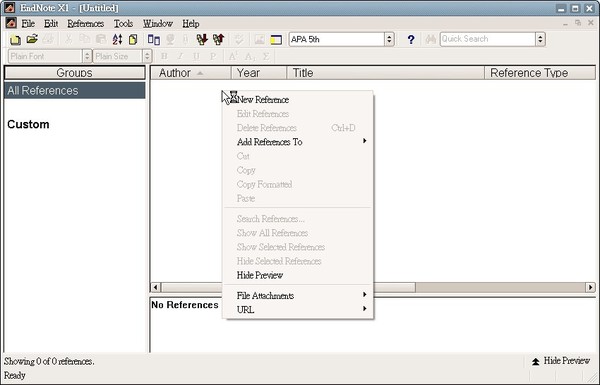Click the grayed-out Paste toolbar icon
Screen dimensions: 600x385
point(101,39)
